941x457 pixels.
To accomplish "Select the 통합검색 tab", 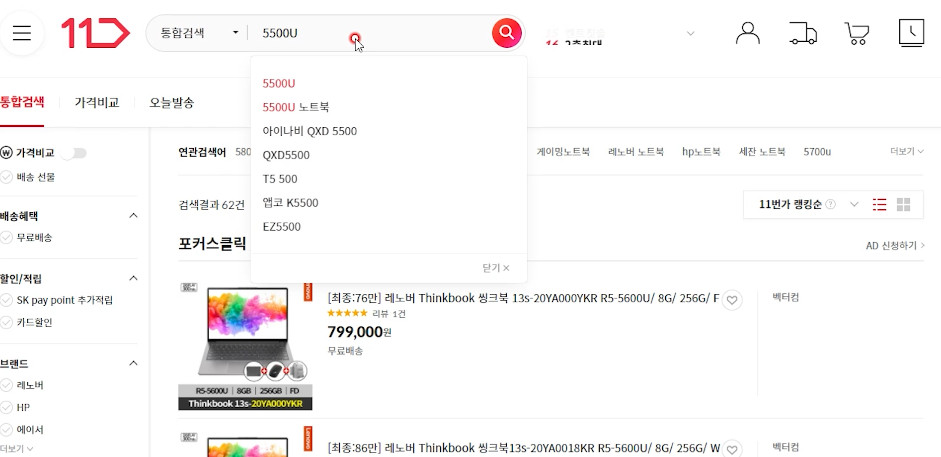I will [22, 102].
